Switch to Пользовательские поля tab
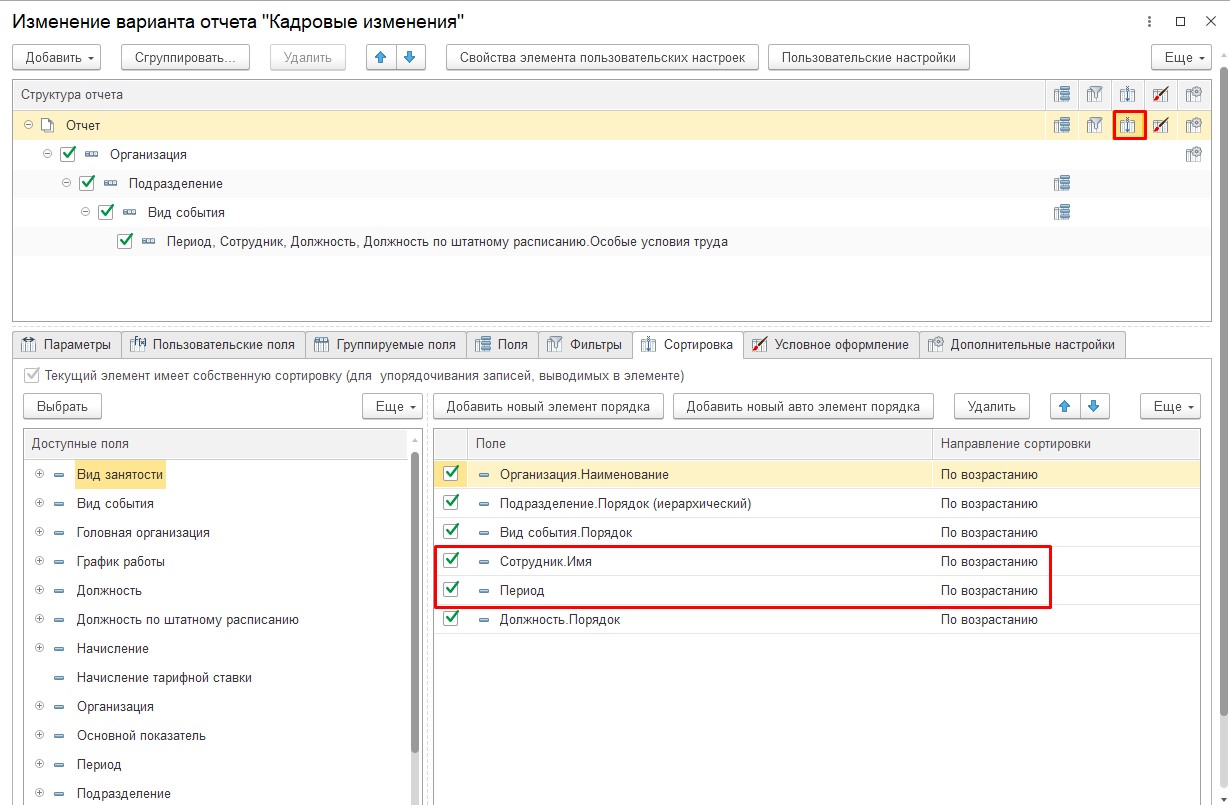The width and height of the screenshot is (1230, 805). [213, 344]
